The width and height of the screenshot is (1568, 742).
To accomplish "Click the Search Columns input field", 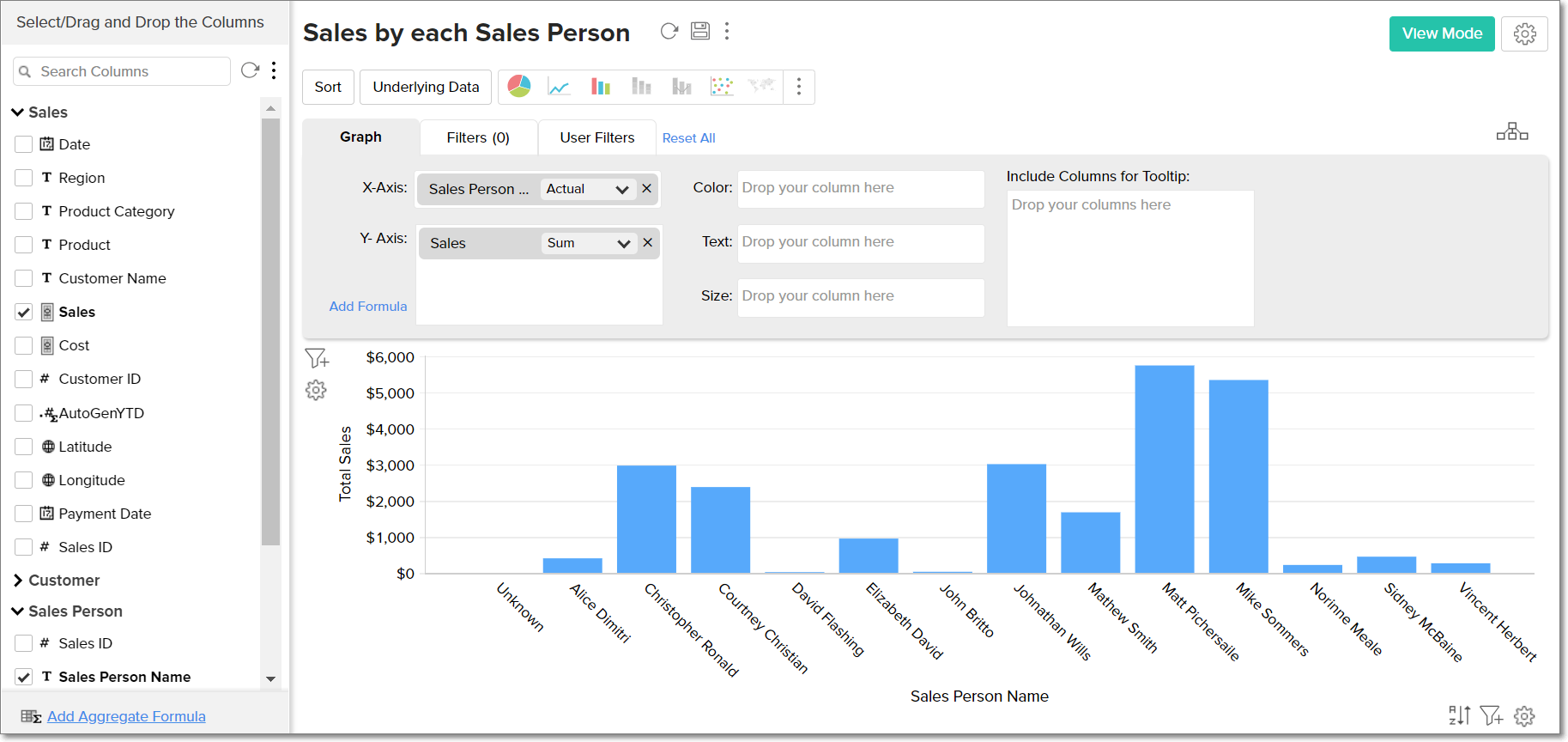I will [x=130, y=71].
